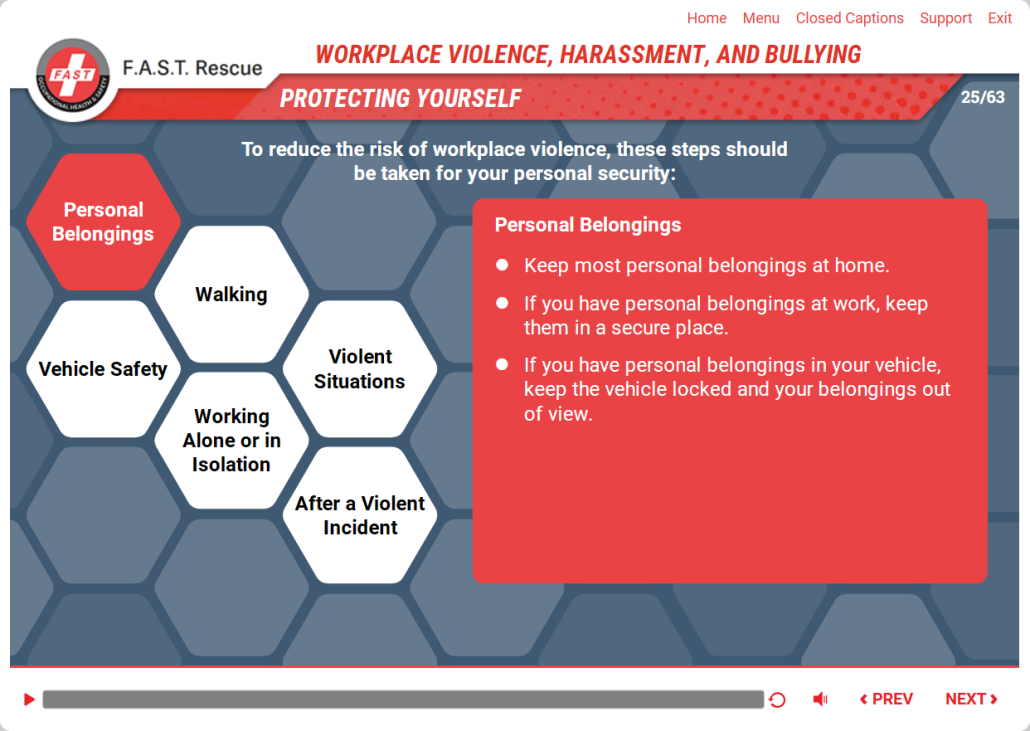The width and height of the screenshot is (1030, 731).
Task: Open the Home link
Action: coord(707,18)
